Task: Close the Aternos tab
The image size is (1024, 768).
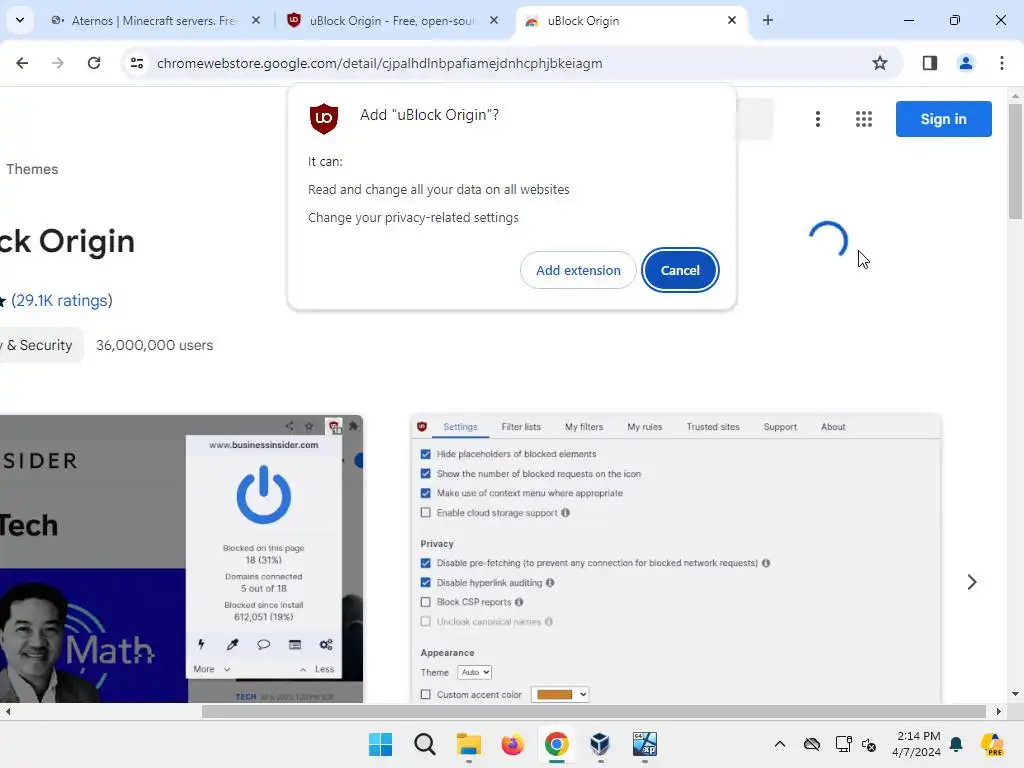Action: (x=256, y=20)
